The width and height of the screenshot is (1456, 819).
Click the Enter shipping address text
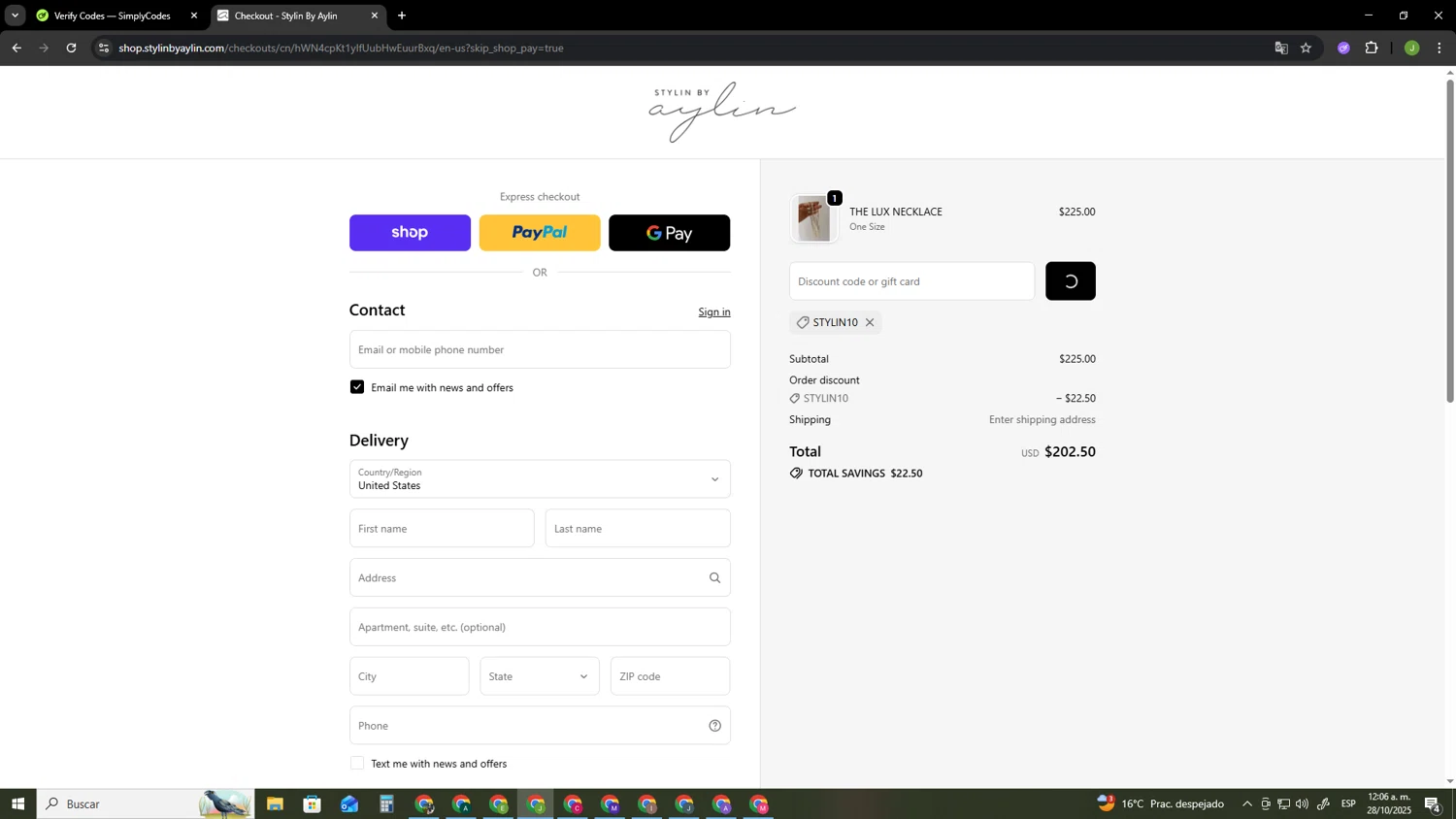click(x=1042, y=420)
